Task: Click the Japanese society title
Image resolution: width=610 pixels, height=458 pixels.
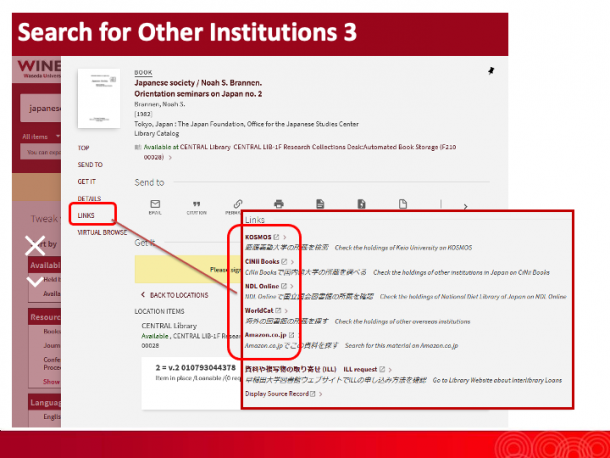Action: point(198,83)
